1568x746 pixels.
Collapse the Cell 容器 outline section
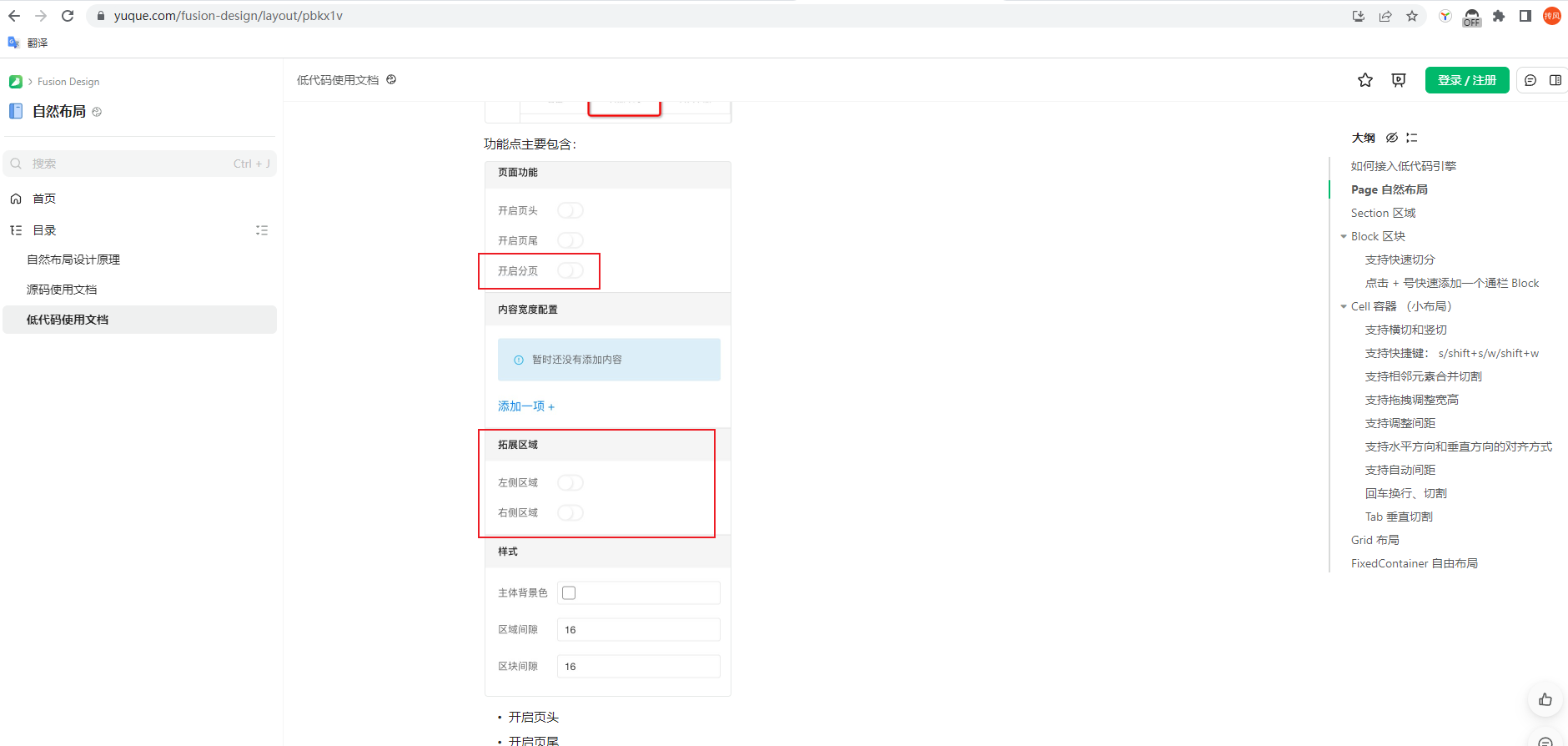[x=1344, y=306]
